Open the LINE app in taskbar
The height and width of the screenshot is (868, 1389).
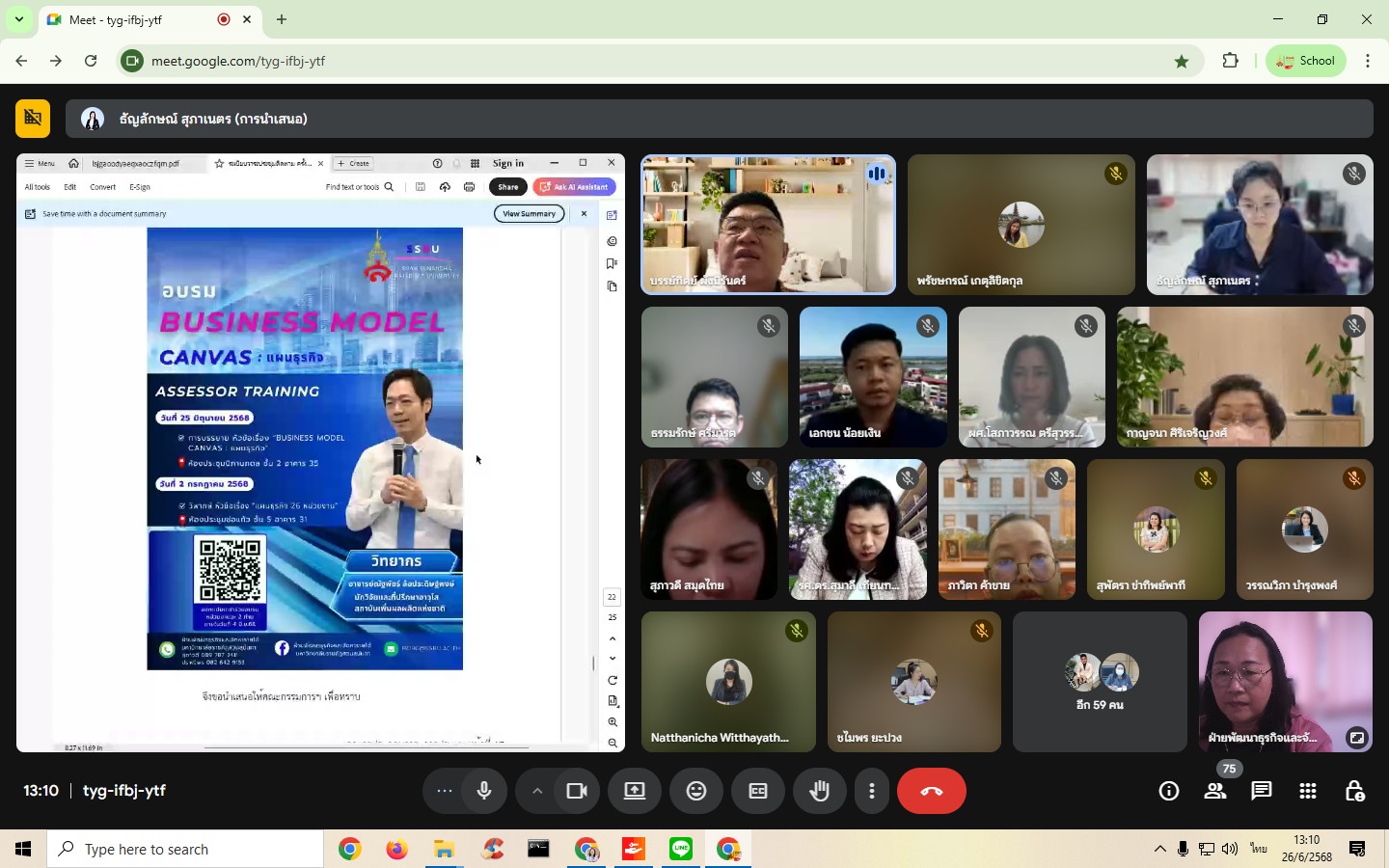[x=682, y=849]
